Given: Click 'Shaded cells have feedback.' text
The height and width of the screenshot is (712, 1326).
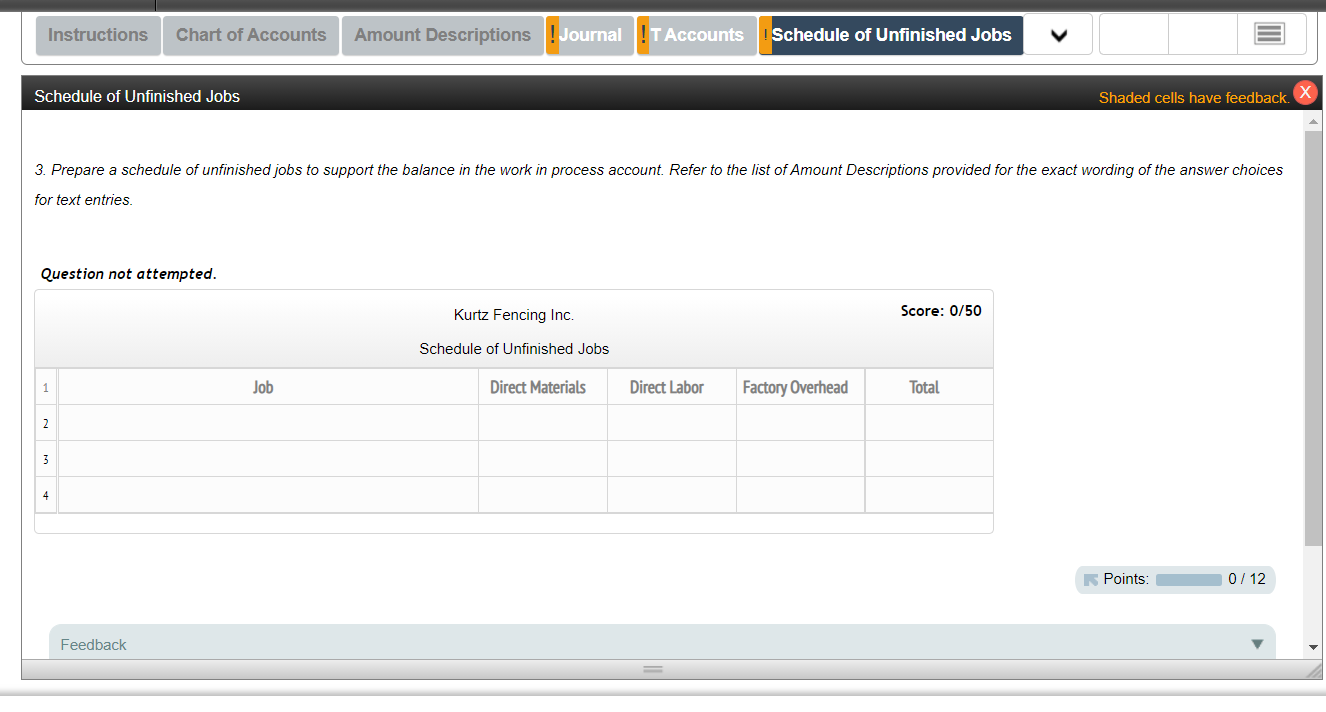Looking at the screenshot, I should click(x=1194, y=98).
